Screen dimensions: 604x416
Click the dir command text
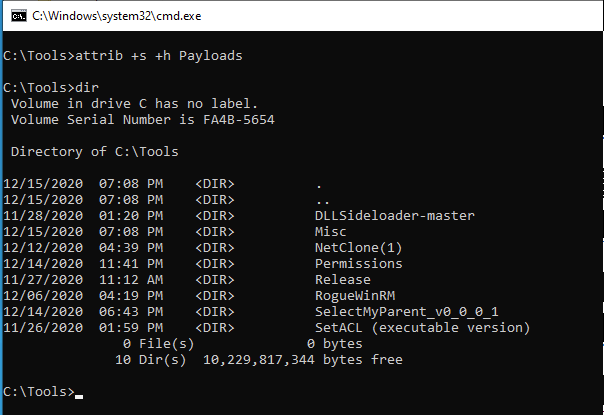(x=87, y=87)
